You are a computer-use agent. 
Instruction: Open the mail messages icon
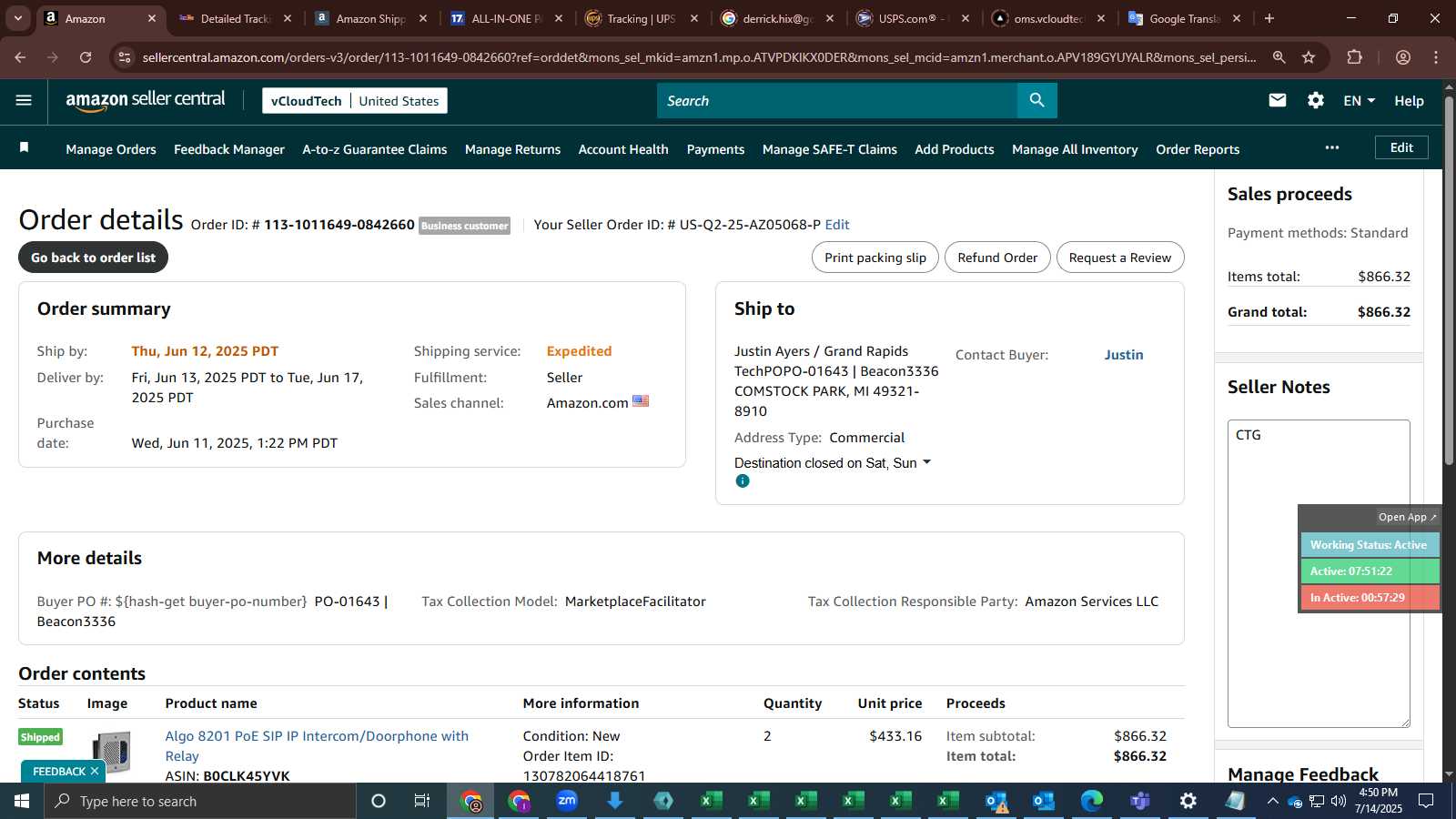[x=1278, y=101]
